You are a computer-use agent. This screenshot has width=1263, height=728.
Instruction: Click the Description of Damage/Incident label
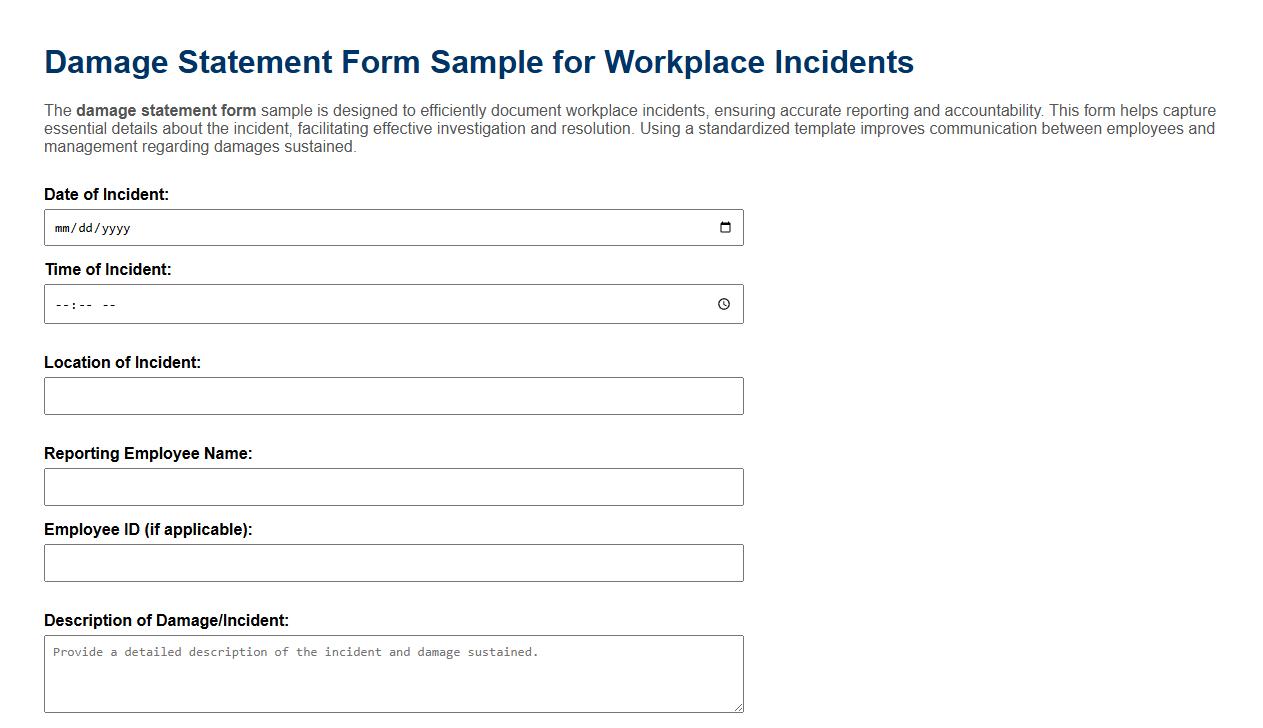[x=166, y=620]
